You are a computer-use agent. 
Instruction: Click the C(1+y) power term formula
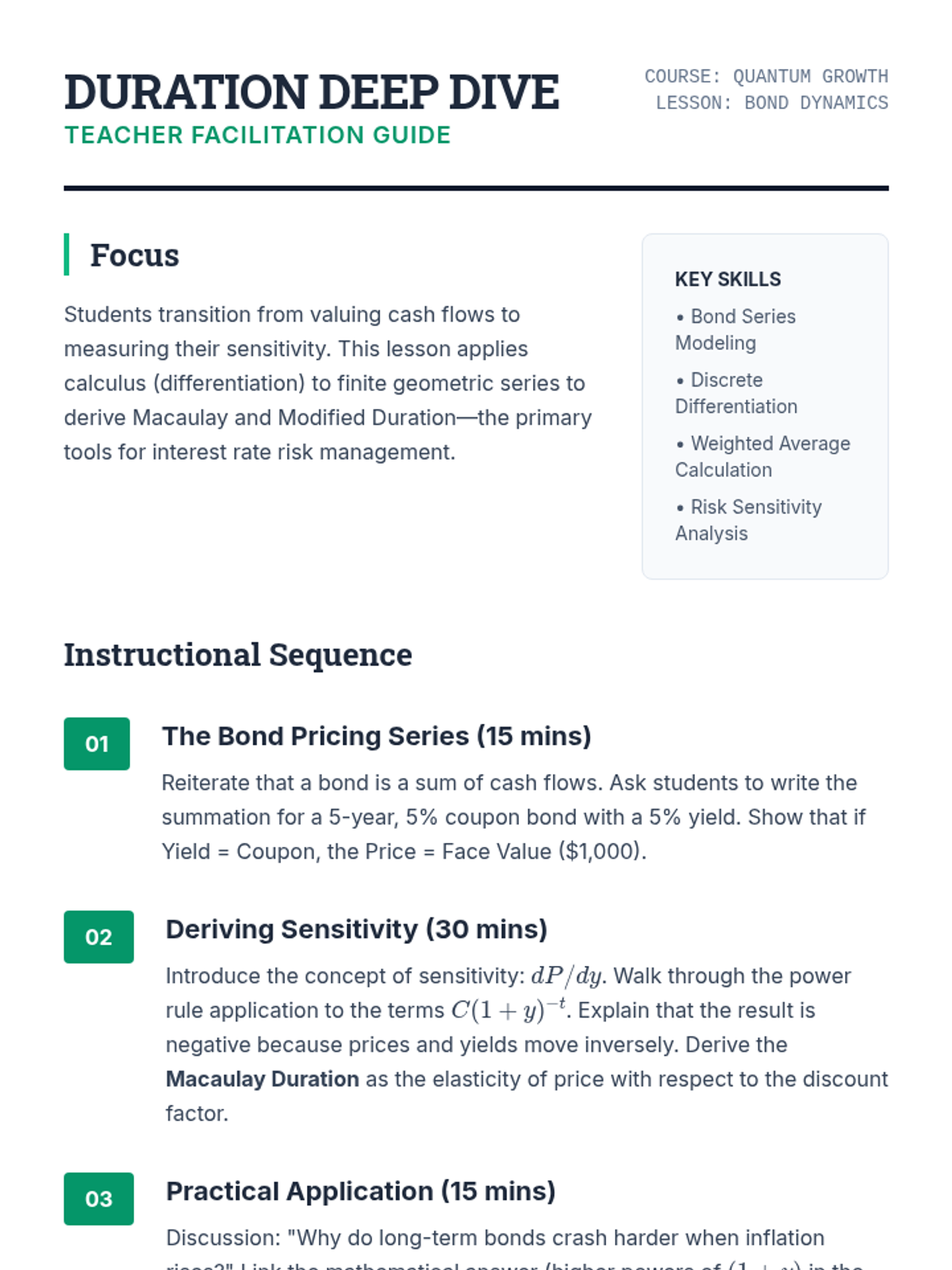click(509, 1010)
